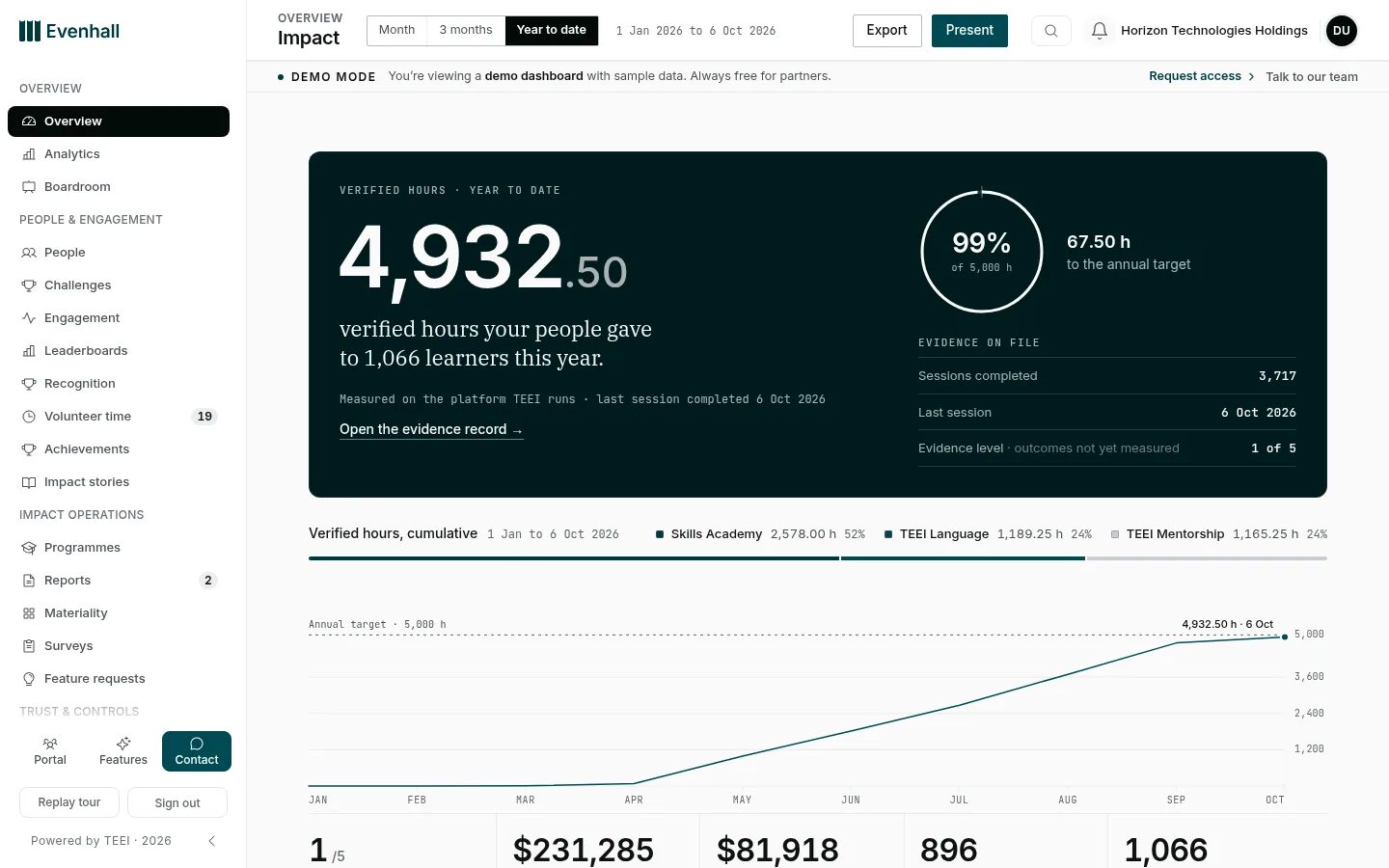Go to Materiality
Image resolution: width=1389 pixels, height=868 pixels.
point(119,613)
